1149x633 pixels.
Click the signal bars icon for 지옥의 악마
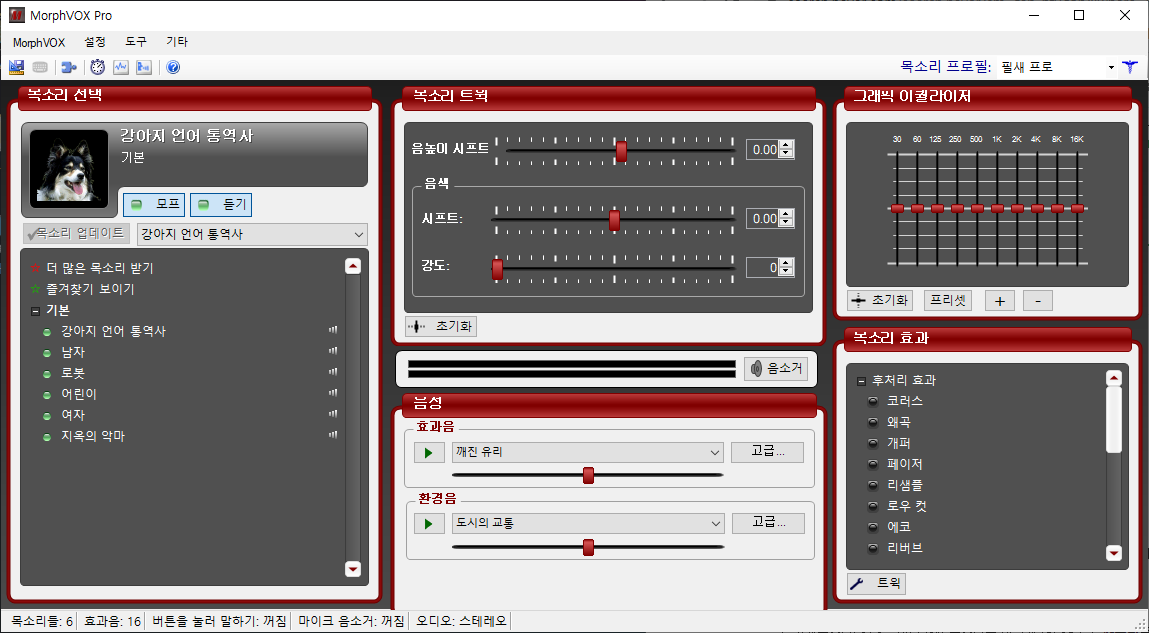pos(333,435)
